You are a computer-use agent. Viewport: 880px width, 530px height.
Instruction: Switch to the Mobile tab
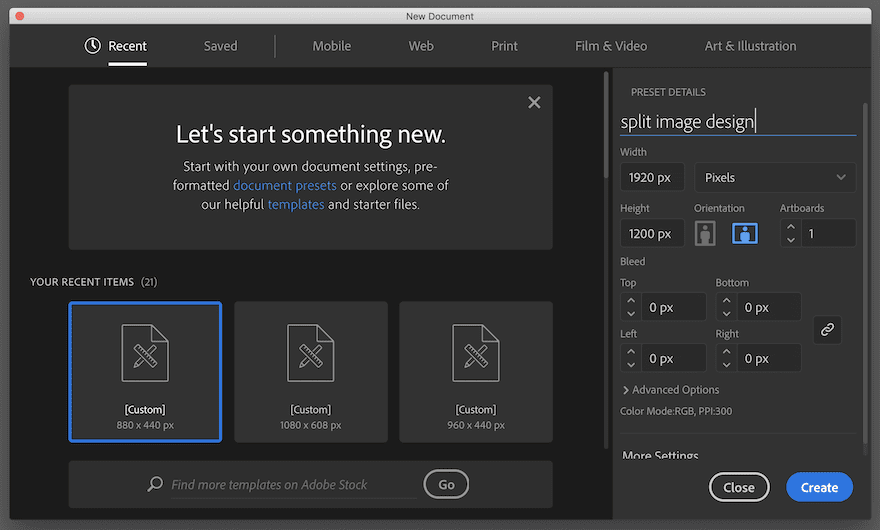click(331, 46)
